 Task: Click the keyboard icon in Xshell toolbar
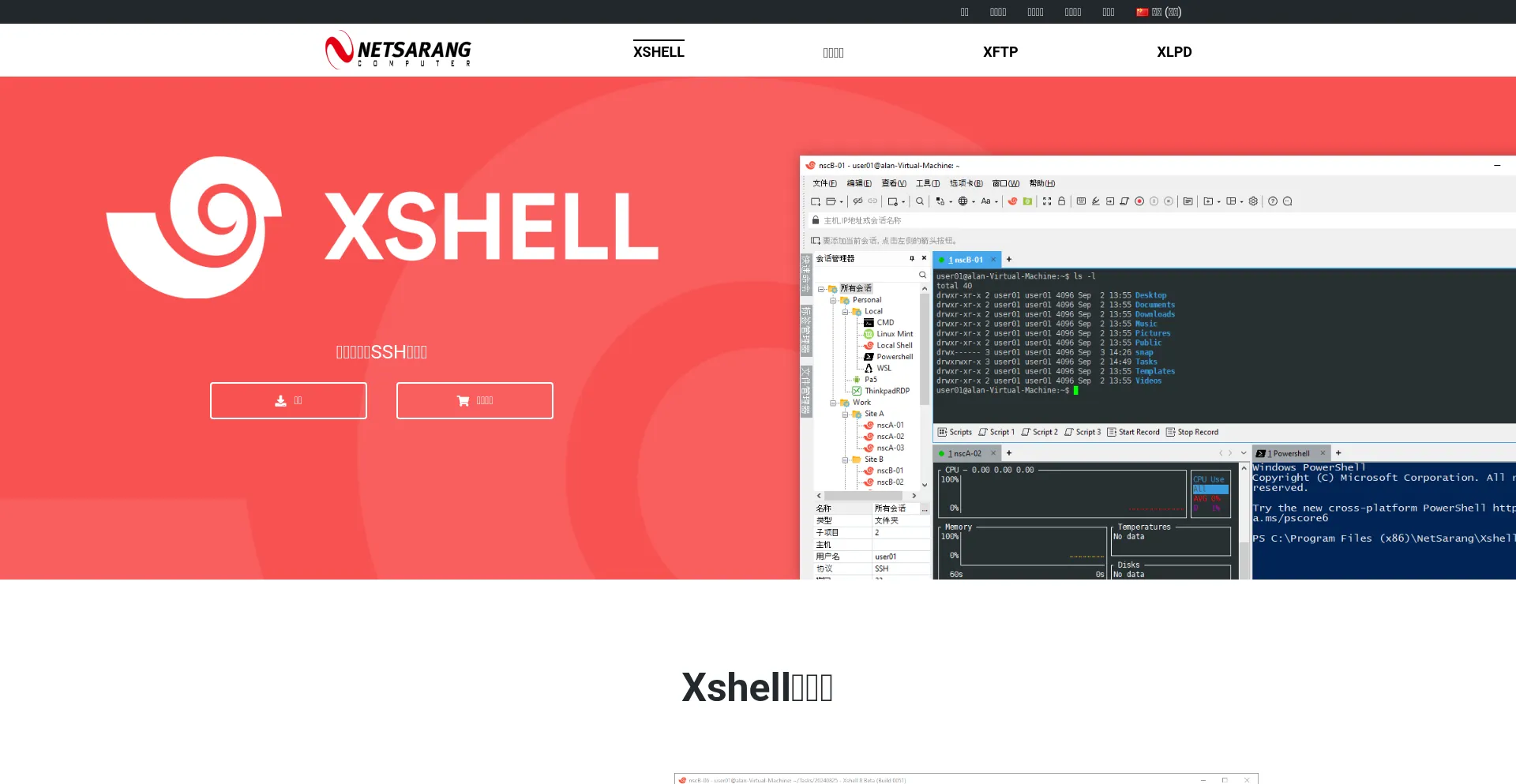(1081, 201)
